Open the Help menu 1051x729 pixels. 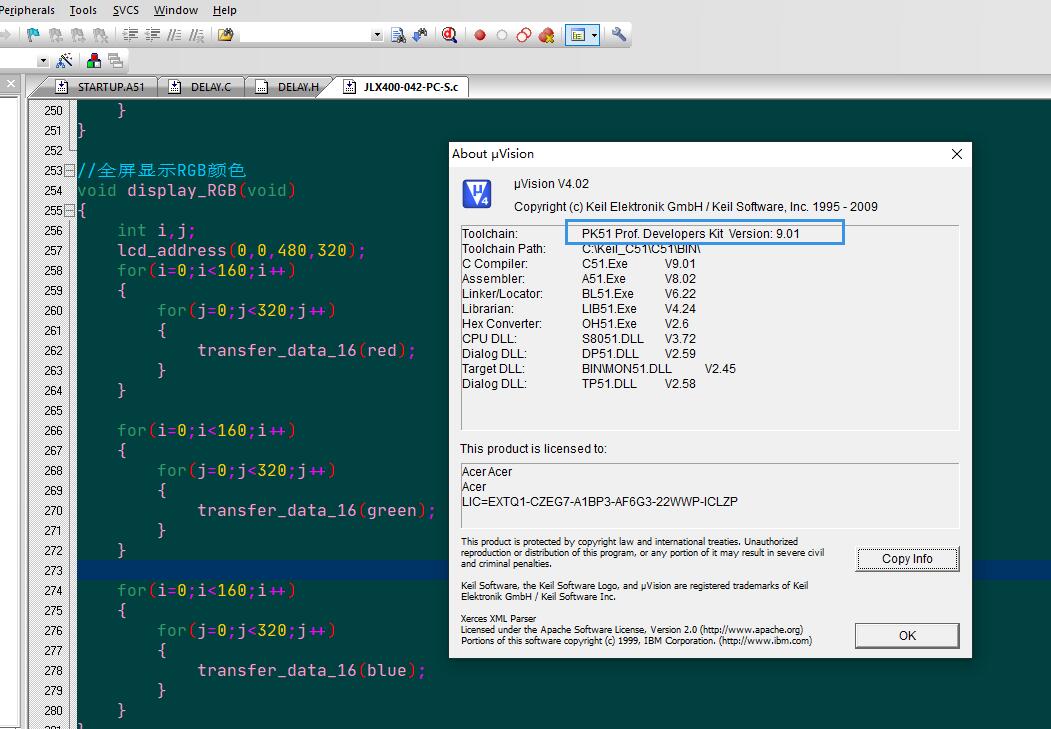225,10
